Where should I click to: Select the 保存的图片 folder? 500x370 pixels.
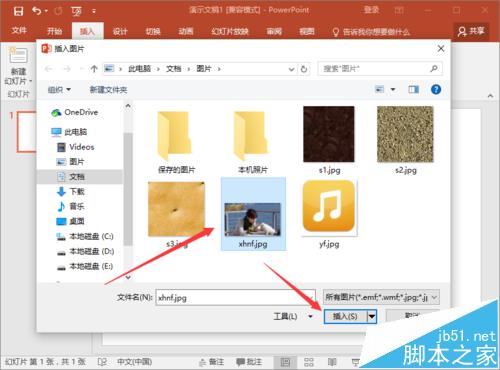(176, 142)
